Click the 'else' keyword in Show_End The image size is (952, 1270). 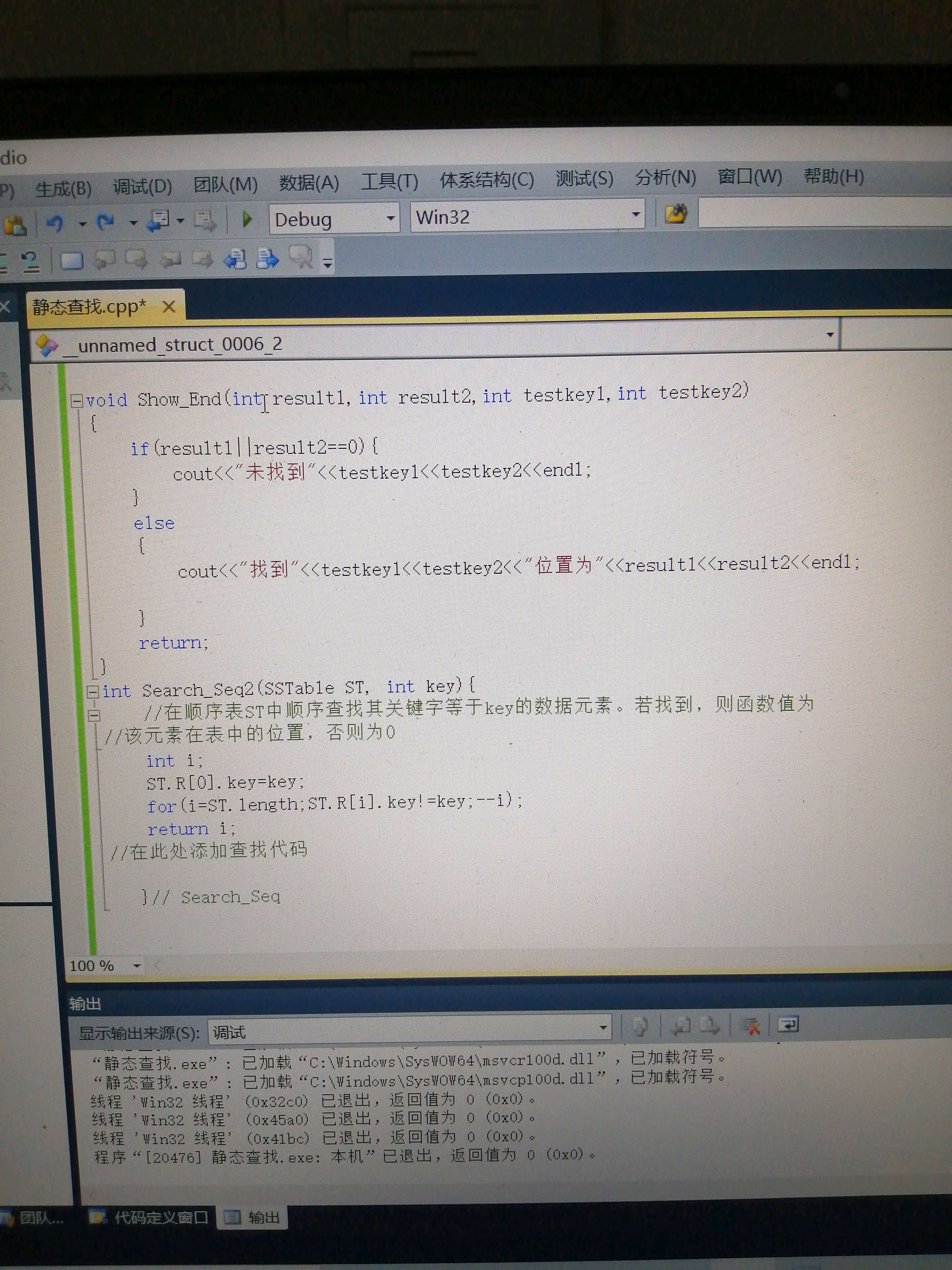click(x=154, y=523)
